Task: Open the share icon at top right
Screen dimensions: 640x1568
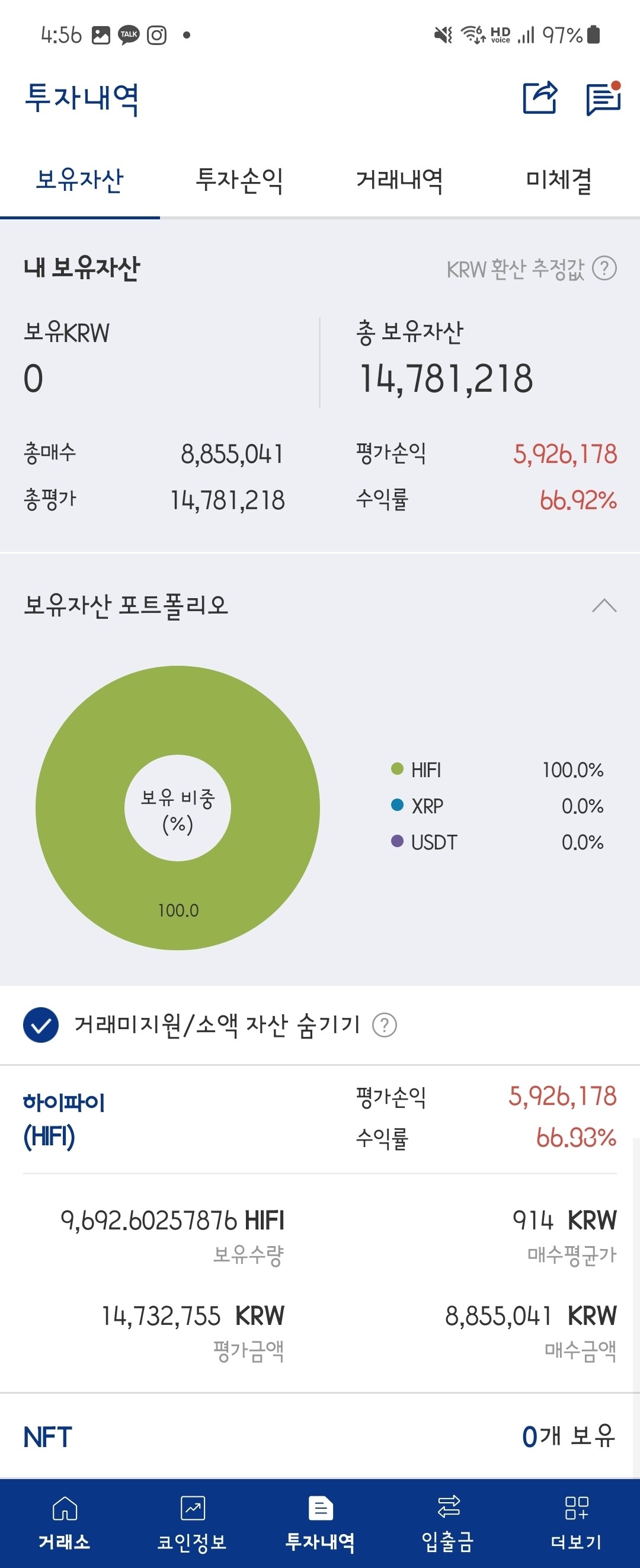Action: 539,99
